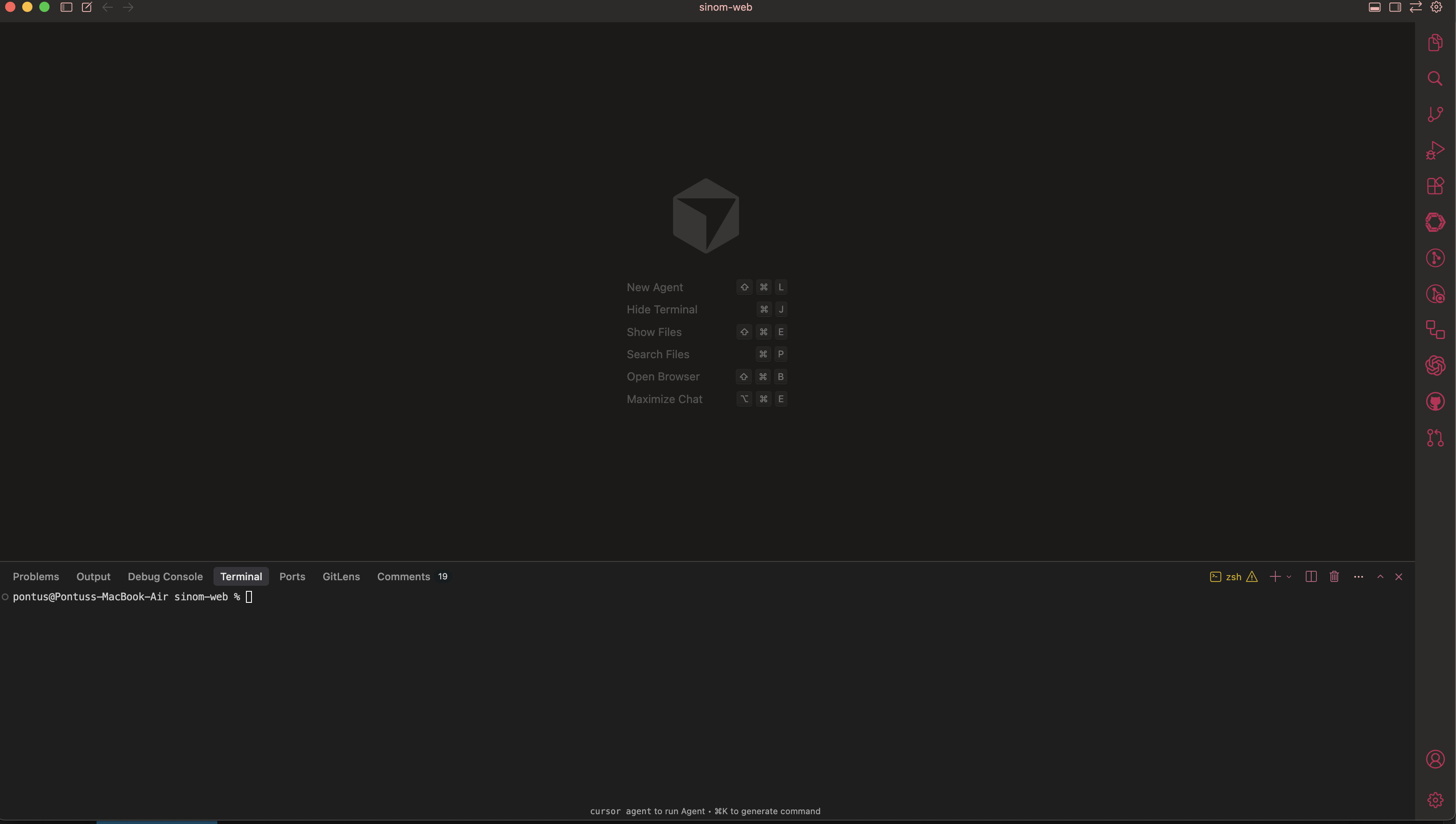Screen dimensions: 1456x824
Task: Kill terminal with trash icon
Action: point(1334,577)
